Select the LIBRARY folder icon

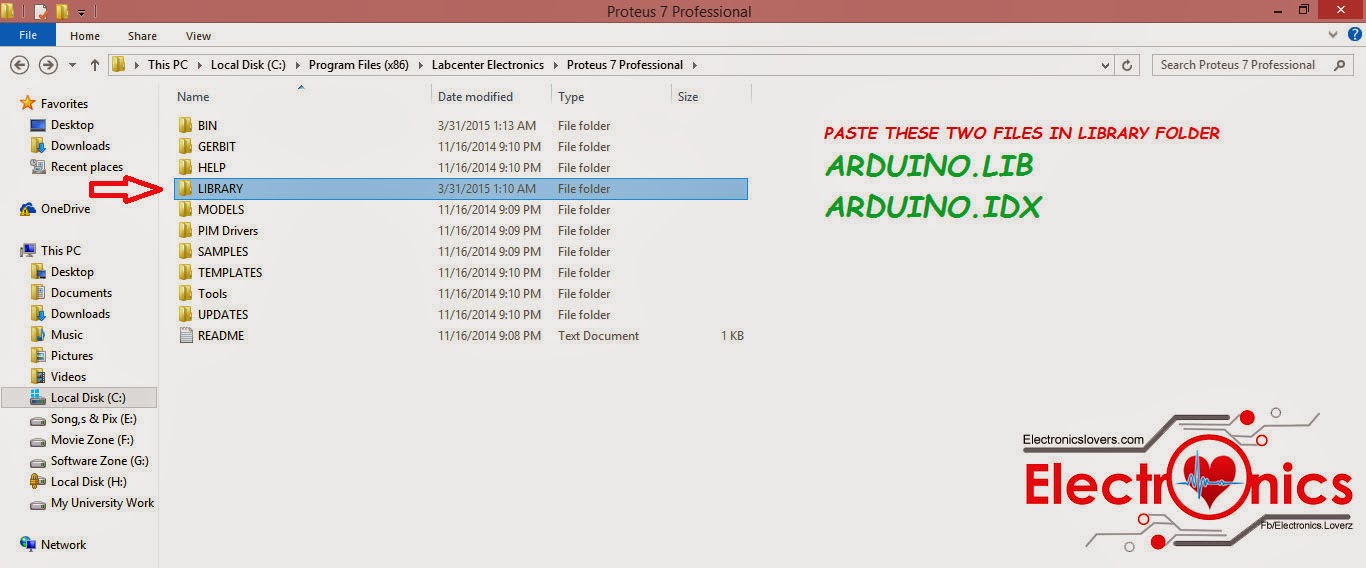[185, 189]
